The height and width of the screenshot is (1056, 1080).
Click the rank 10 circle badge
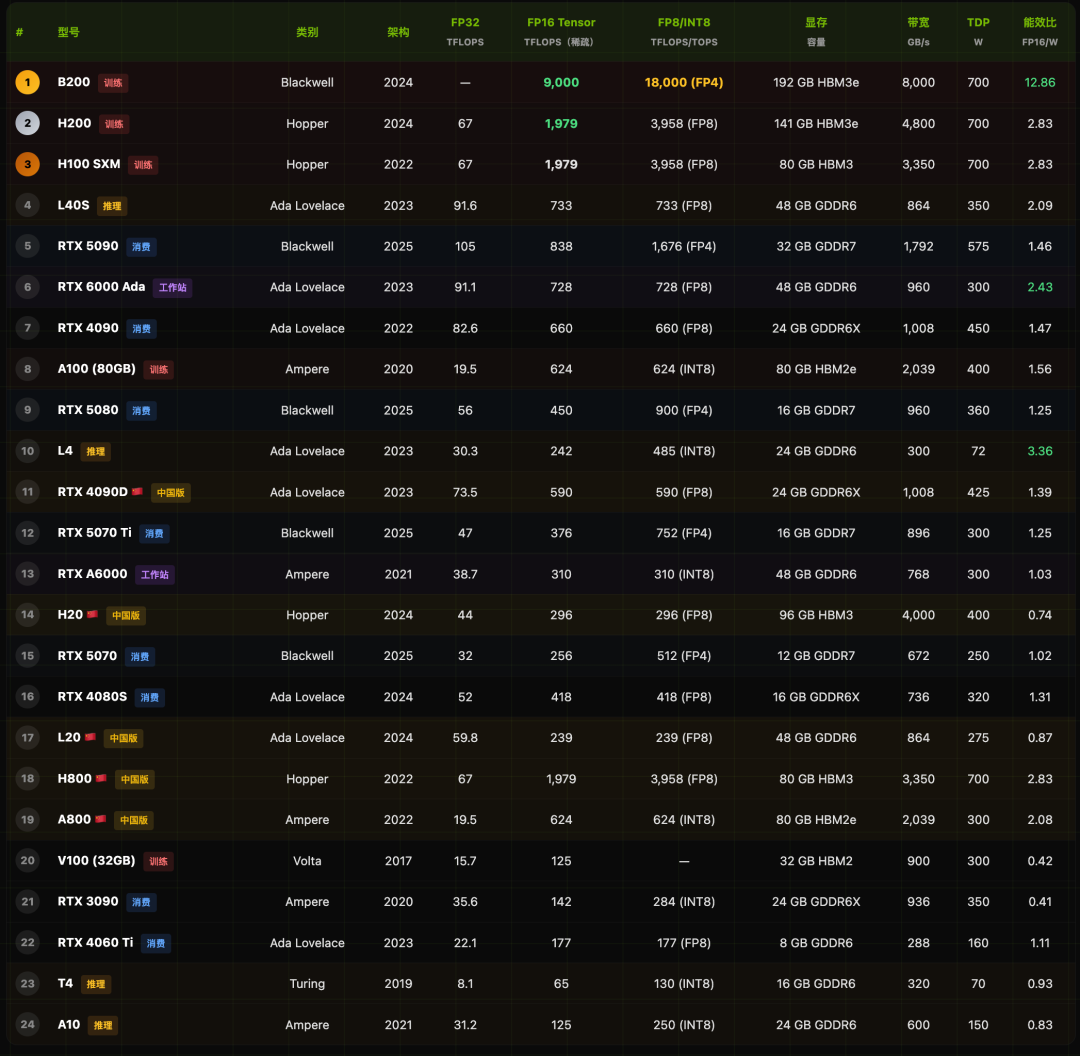tap(28, 451)
